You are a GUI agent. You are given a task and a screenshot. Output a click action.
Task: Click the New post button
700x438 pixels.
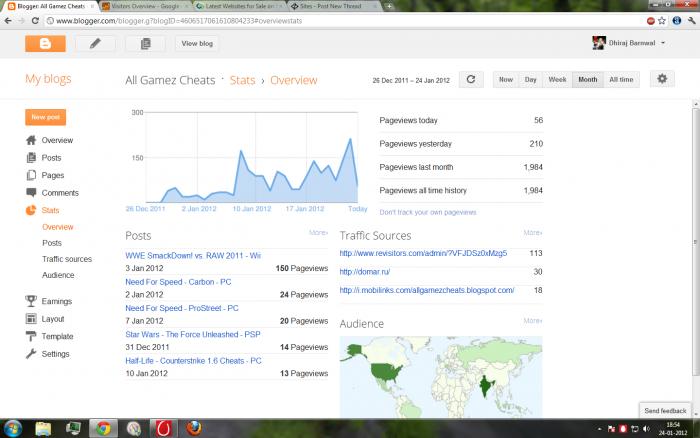point(46,117)
